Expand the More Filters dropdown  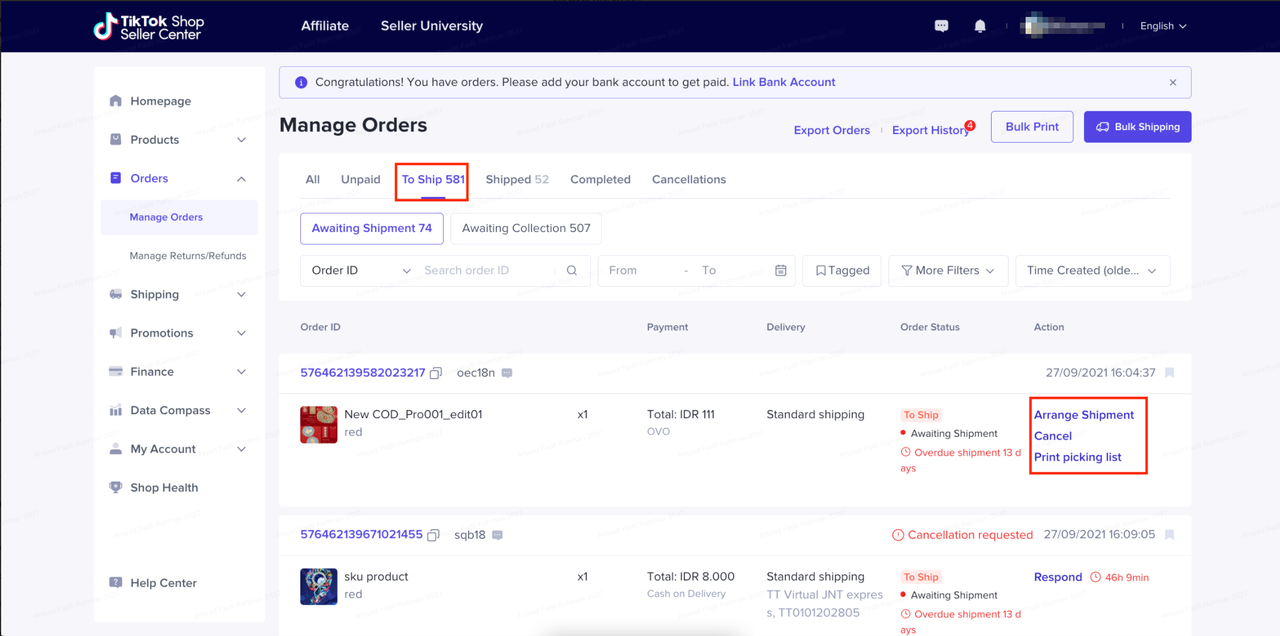click(947, 271)
